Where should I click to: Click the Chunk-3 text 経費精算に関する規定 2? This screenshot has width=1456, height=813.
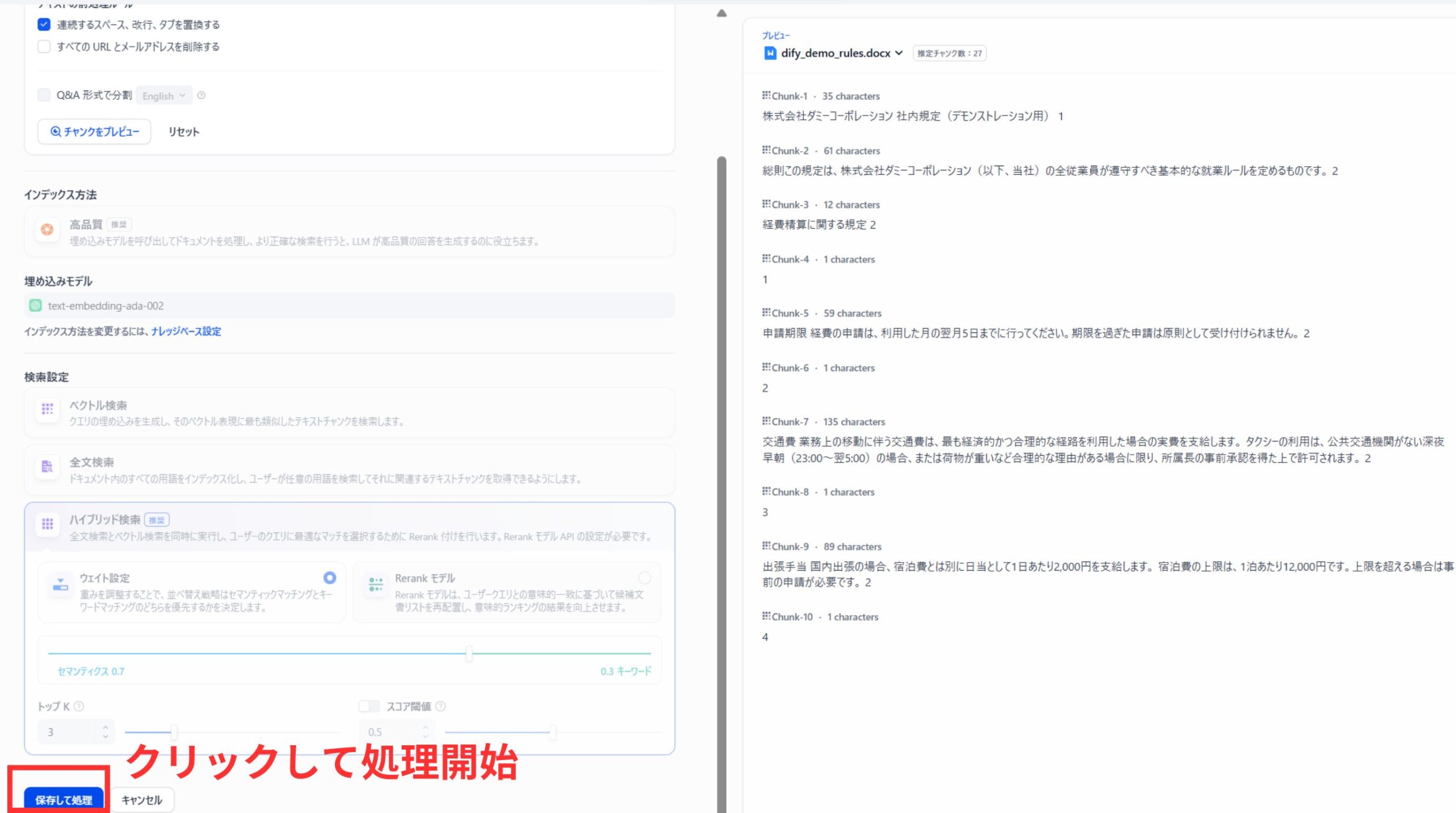(x=819, y=225)
